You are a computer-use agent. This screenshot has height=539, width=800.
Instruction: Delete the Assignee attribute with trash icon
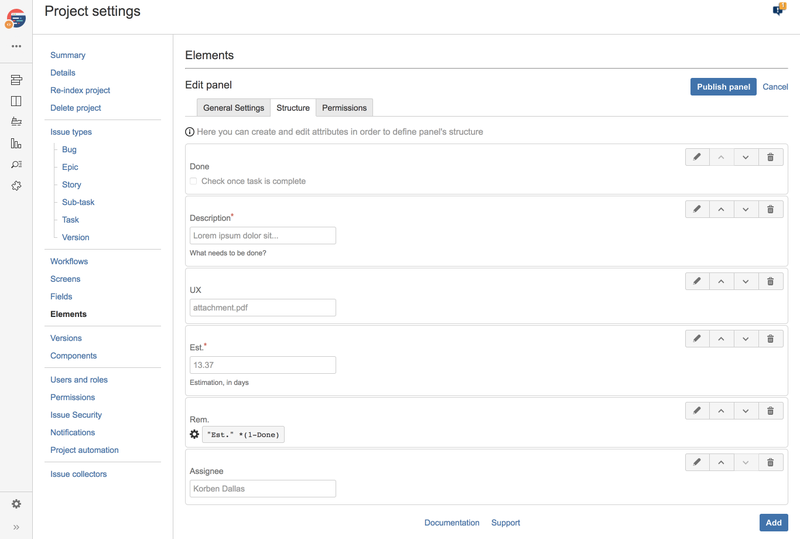[x=770, y=462]
